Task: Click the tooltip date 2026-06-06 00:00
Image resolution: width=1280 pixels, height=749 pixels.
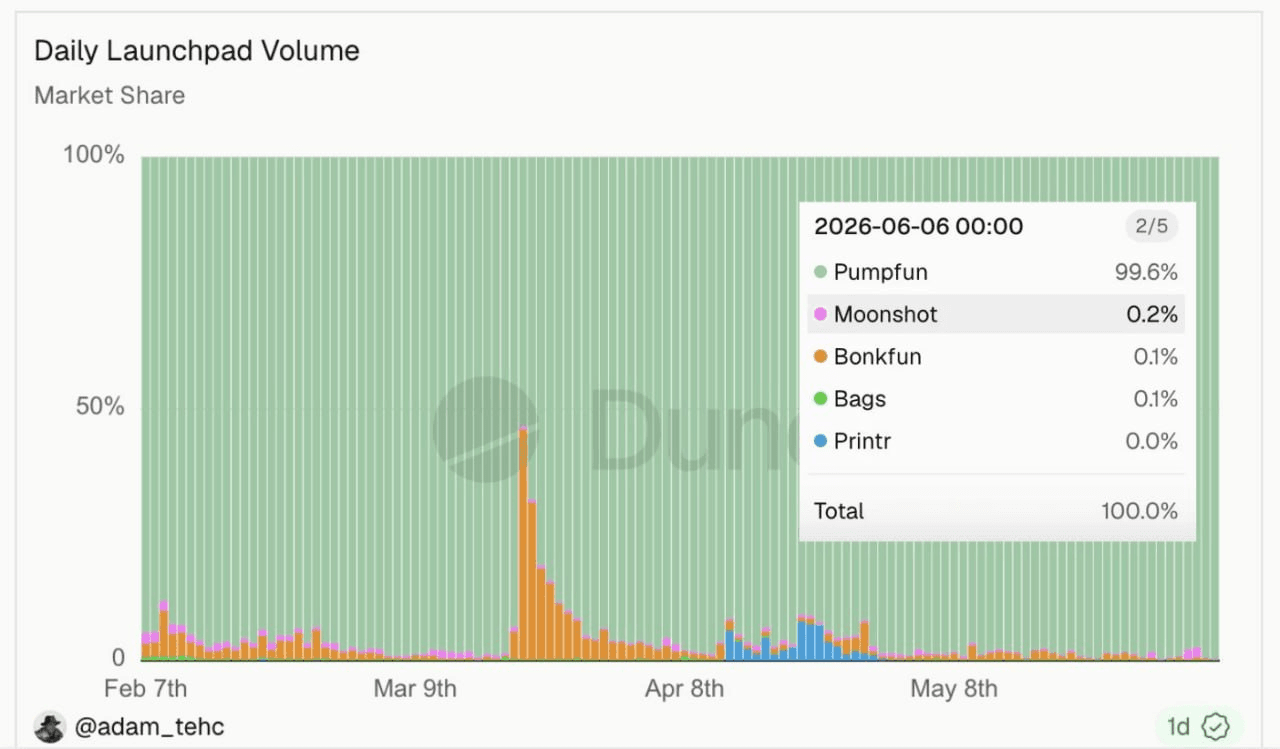Action: pyautogui.click(x=919, y=226)
